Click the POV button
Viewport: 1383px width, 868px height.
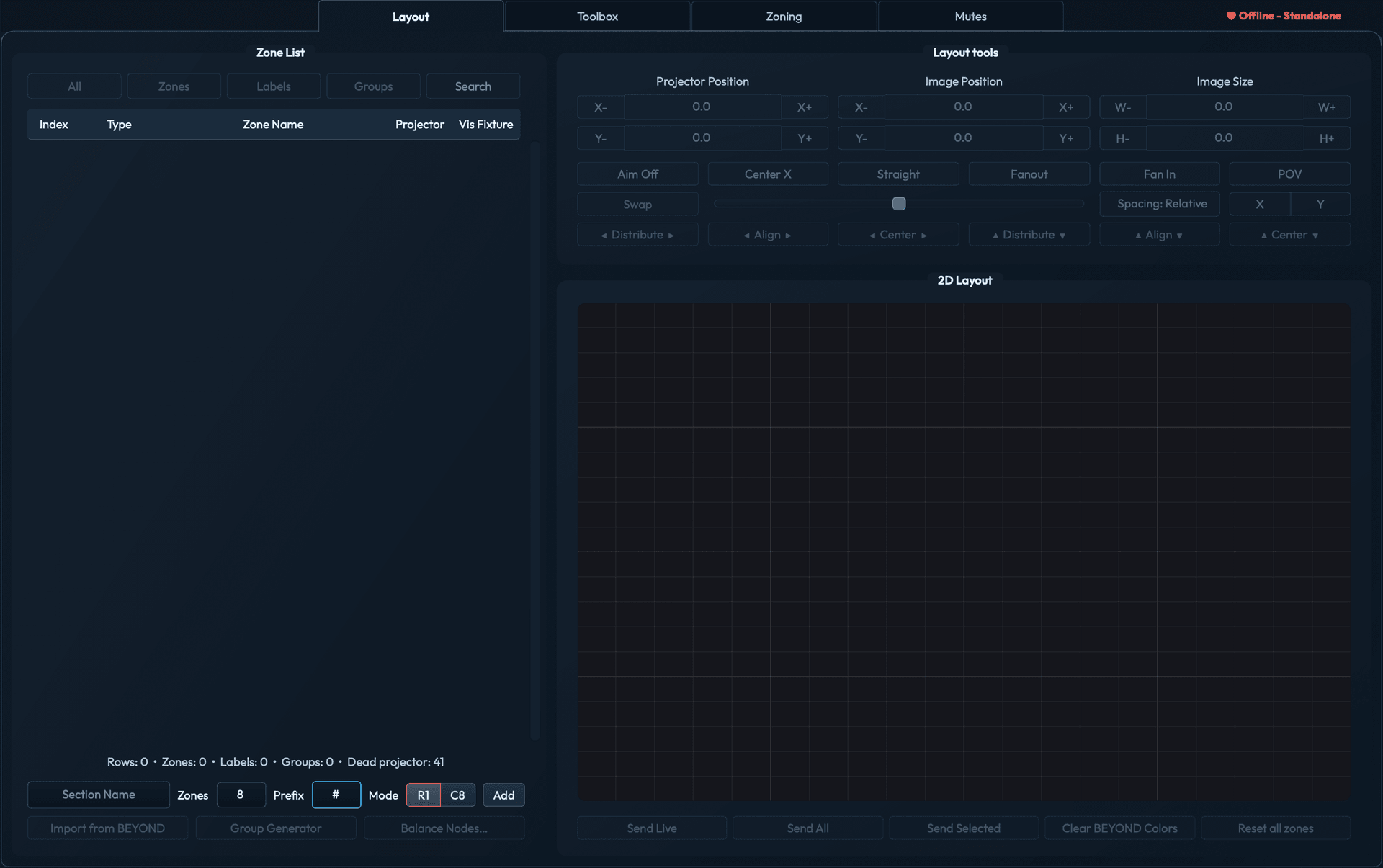click(x=1289, y=174)
